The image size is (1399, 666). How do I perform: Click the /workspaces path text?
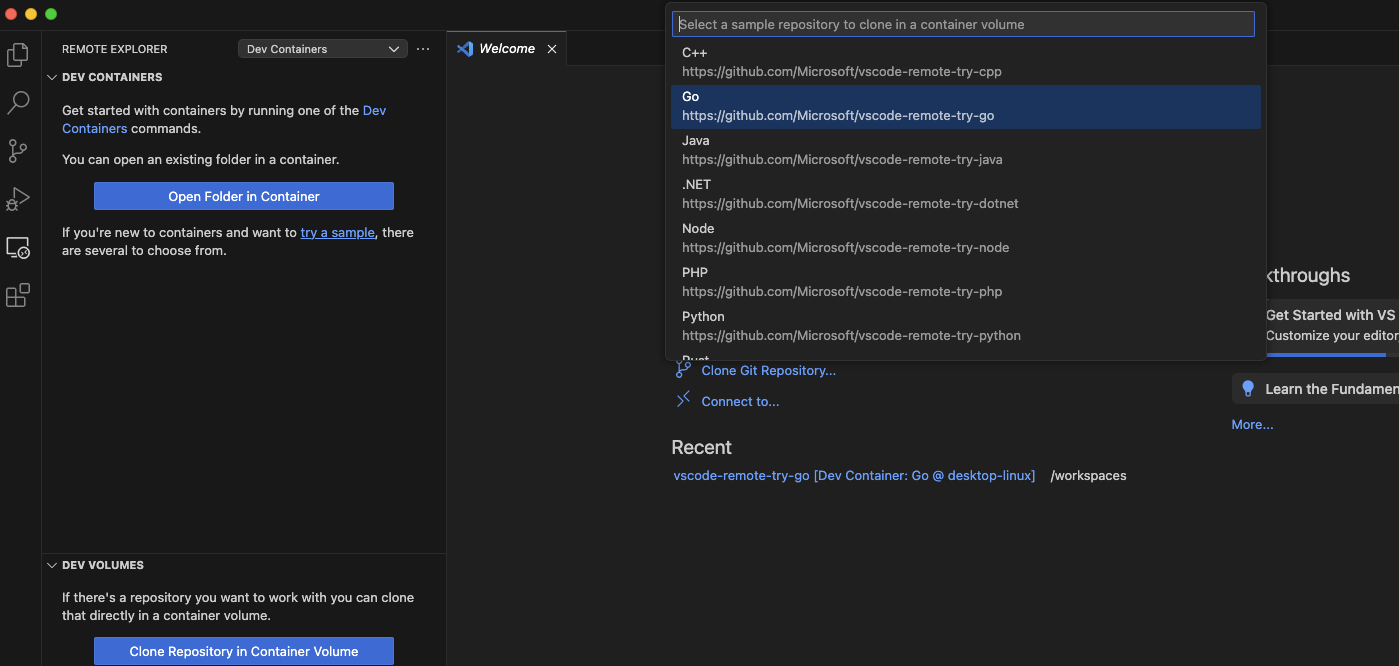pyautogui.click(x=1088, y=475)
